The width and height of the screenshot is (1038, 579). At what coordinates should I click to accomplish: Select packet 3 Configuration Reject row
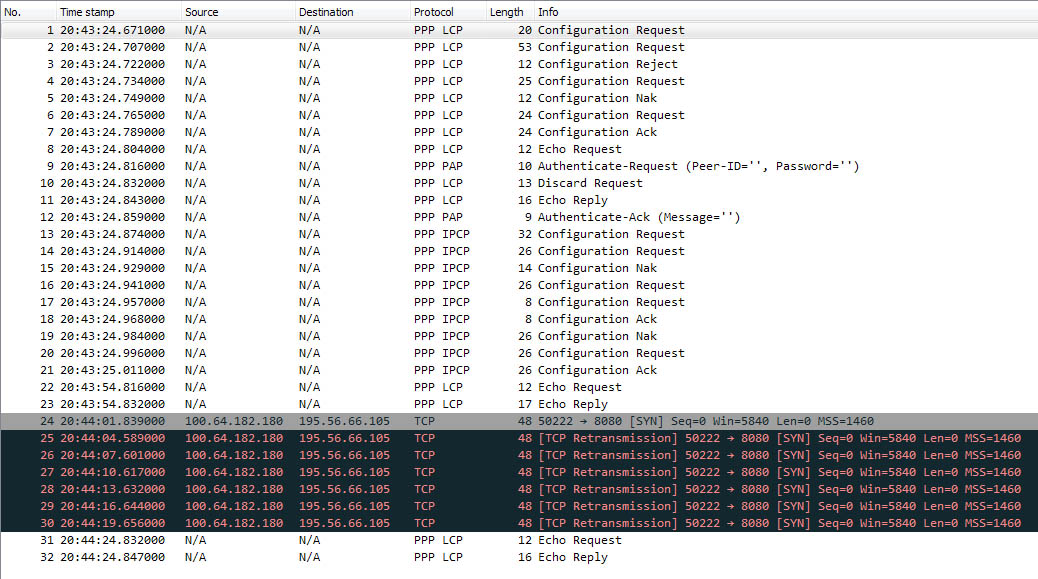[607, 64]
